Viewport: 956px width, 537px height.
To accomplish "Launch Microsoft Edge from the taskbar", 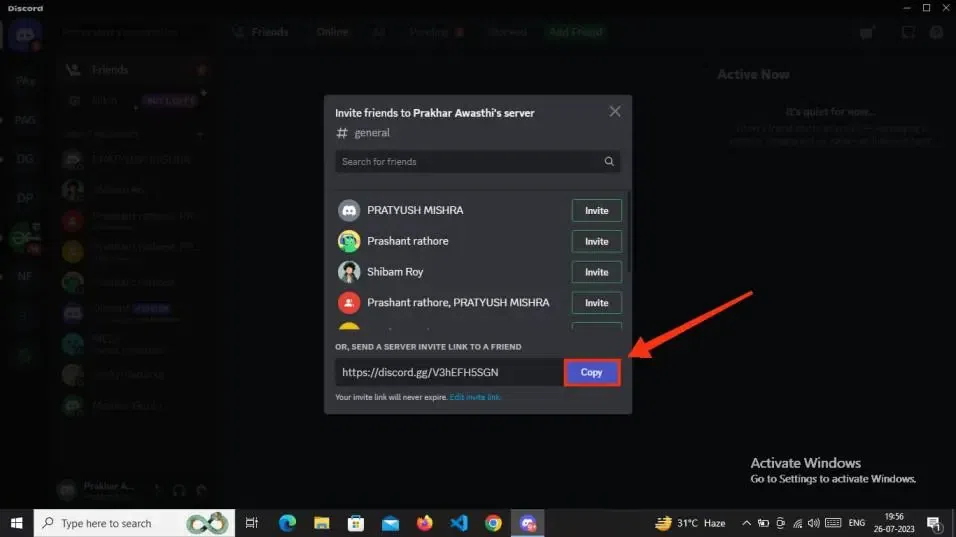I will click(287, 523).
